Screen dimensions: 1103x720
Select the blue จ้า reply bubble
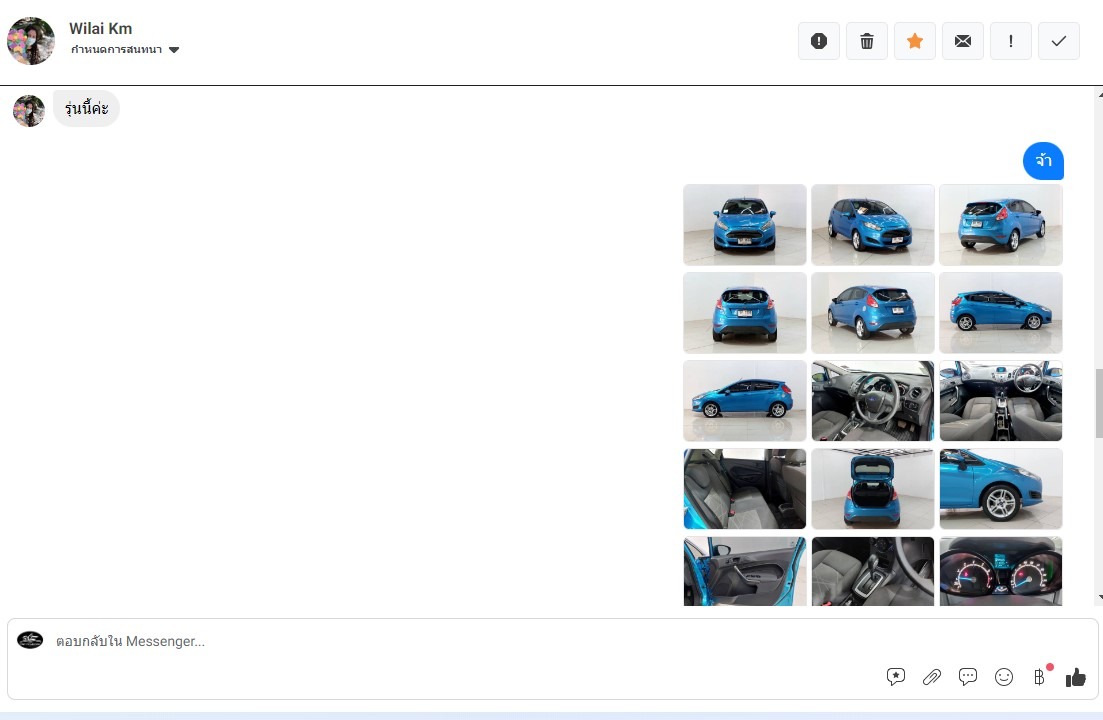tap(1043, 161)
